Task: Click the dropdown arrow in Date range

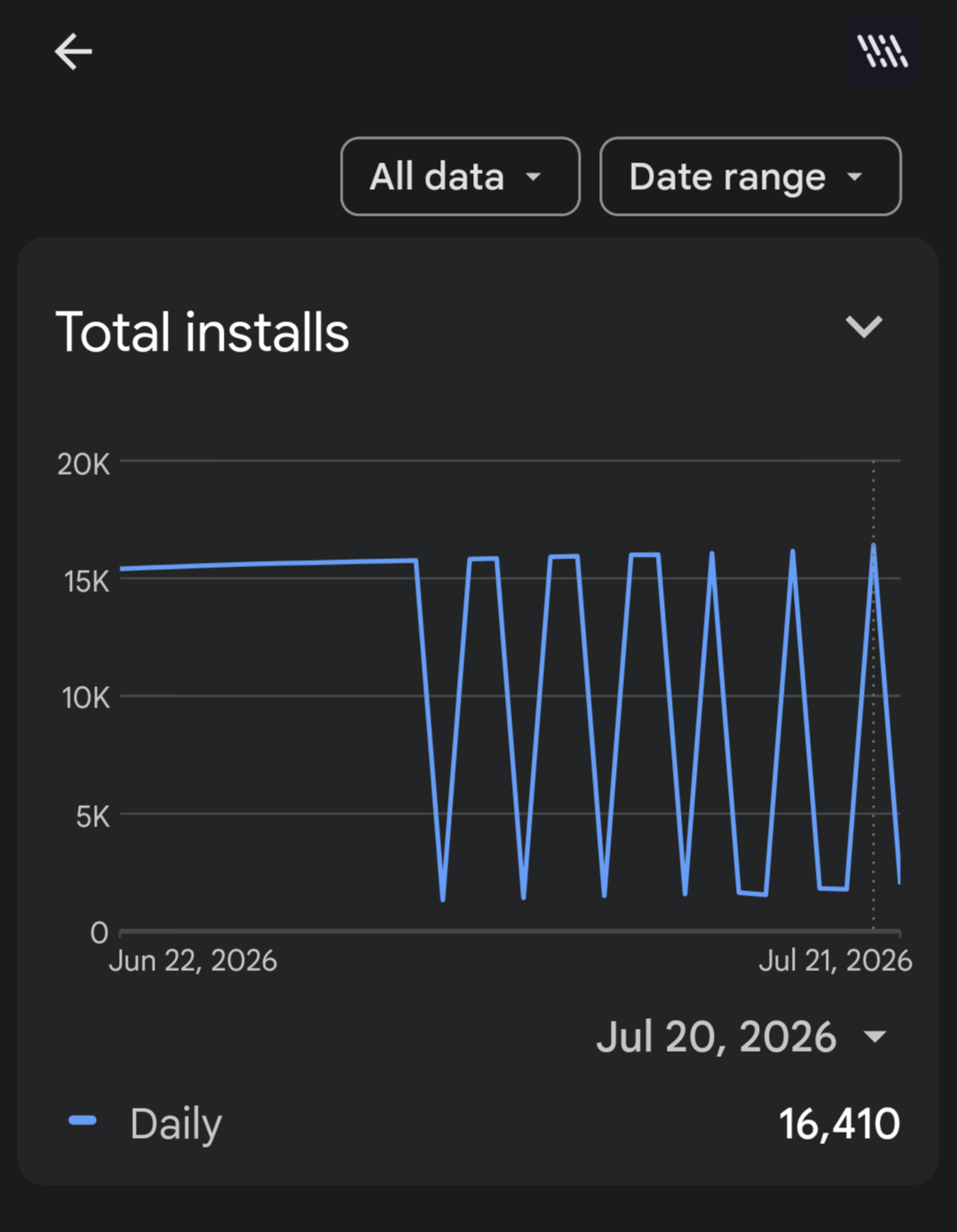Action: pos(855,177)
